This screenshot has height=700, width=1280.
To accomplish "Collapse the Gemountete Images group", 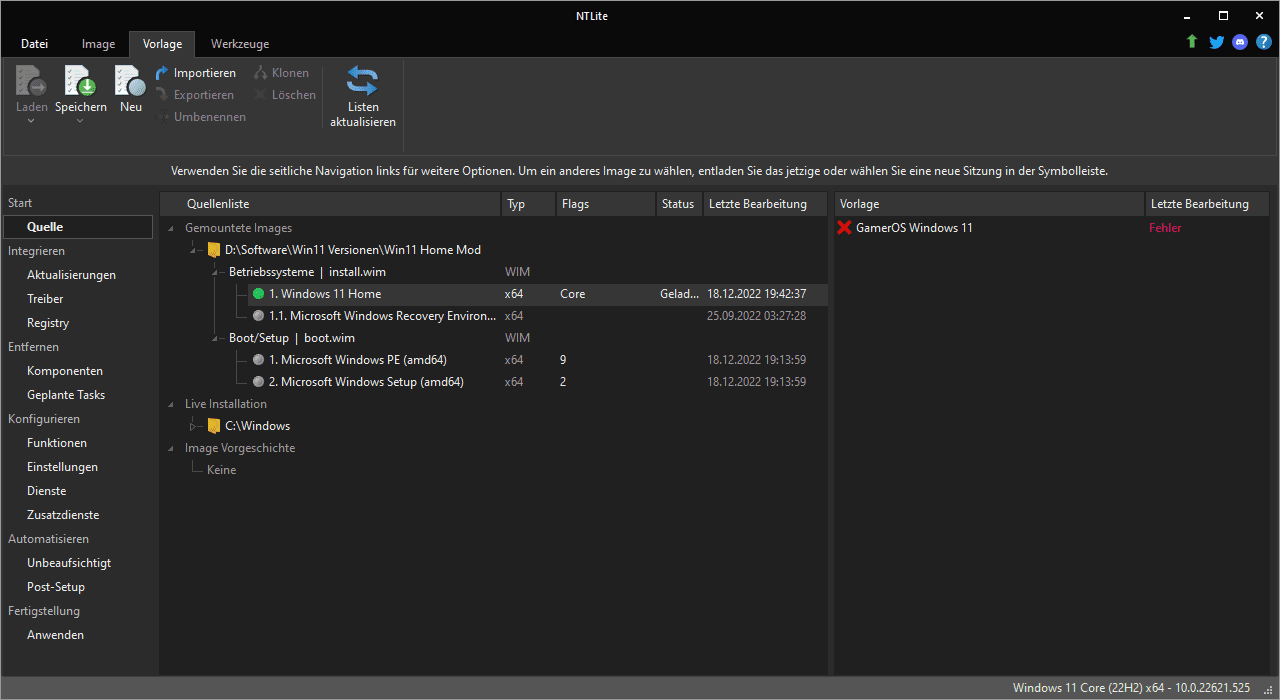I will [x=171, y=228].
